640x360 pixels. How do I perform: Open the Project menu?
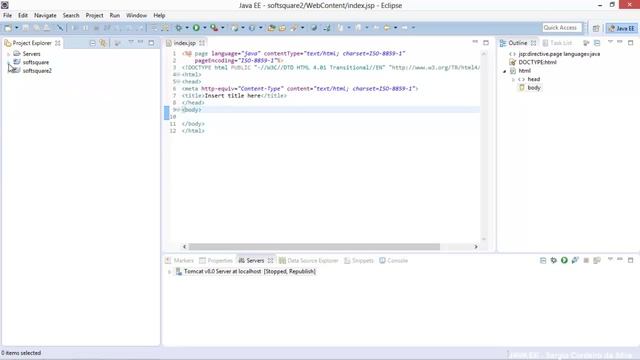tap(94, 16)
